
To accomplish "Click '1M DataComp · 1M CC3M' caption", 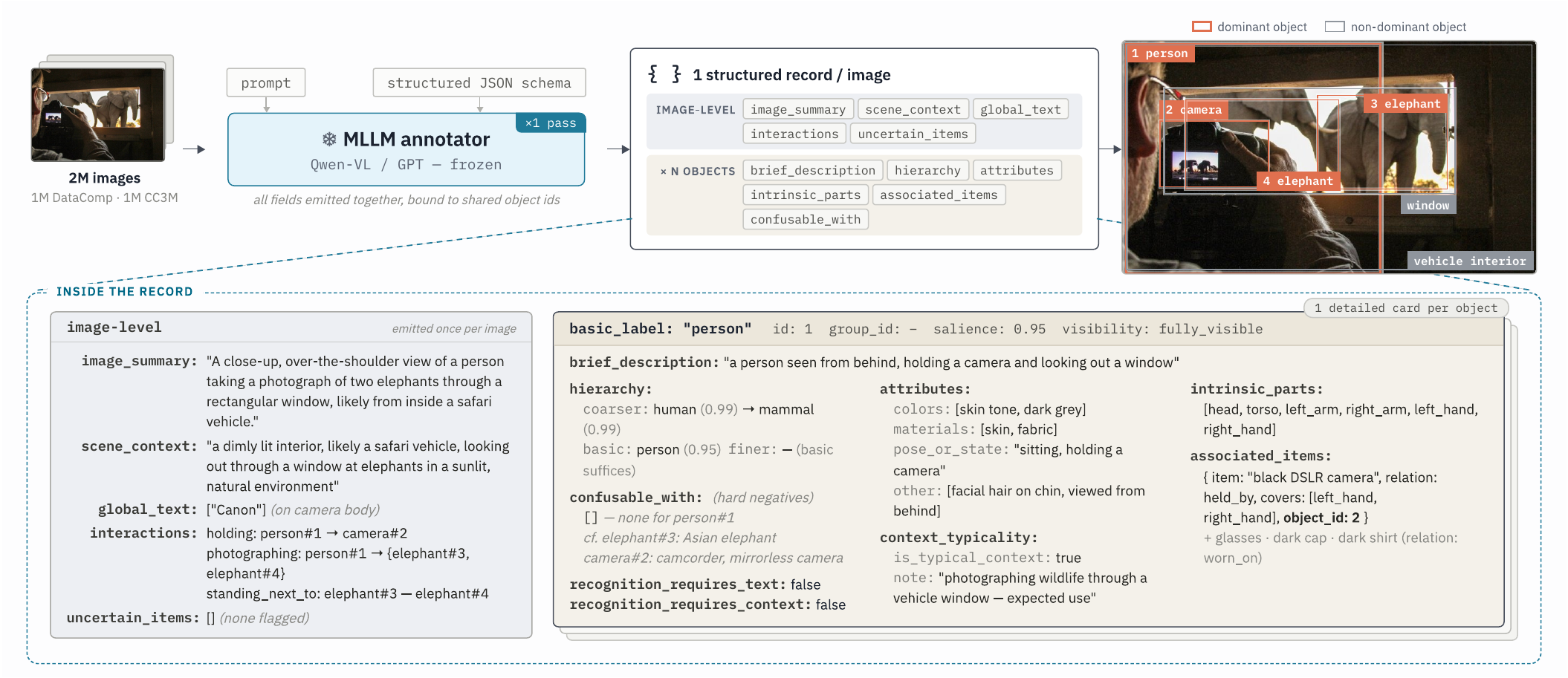I will click(x=105, y=198).
